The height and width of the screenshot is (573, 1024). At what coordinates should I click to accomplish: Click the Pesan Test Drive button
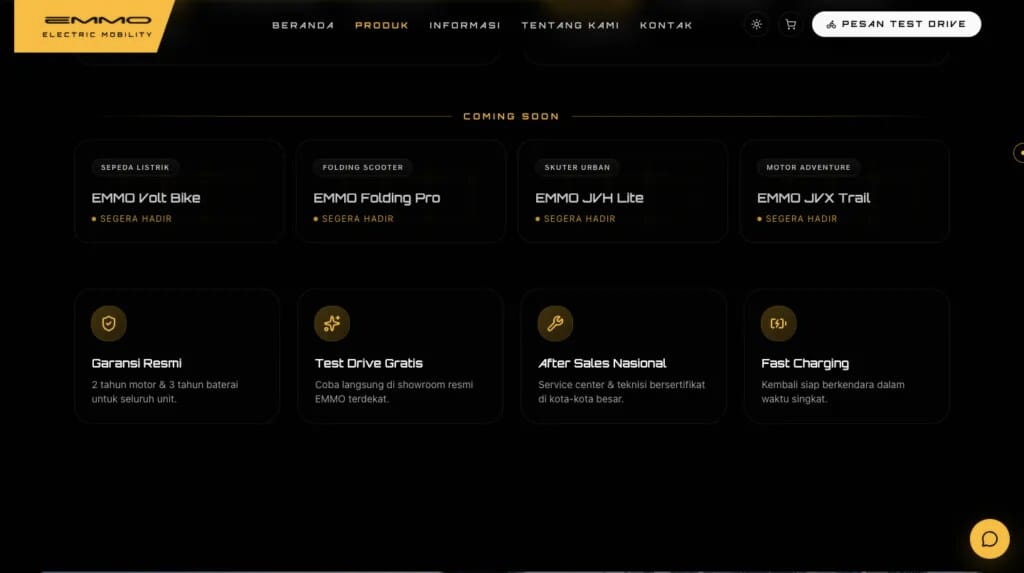click(896, 24)
